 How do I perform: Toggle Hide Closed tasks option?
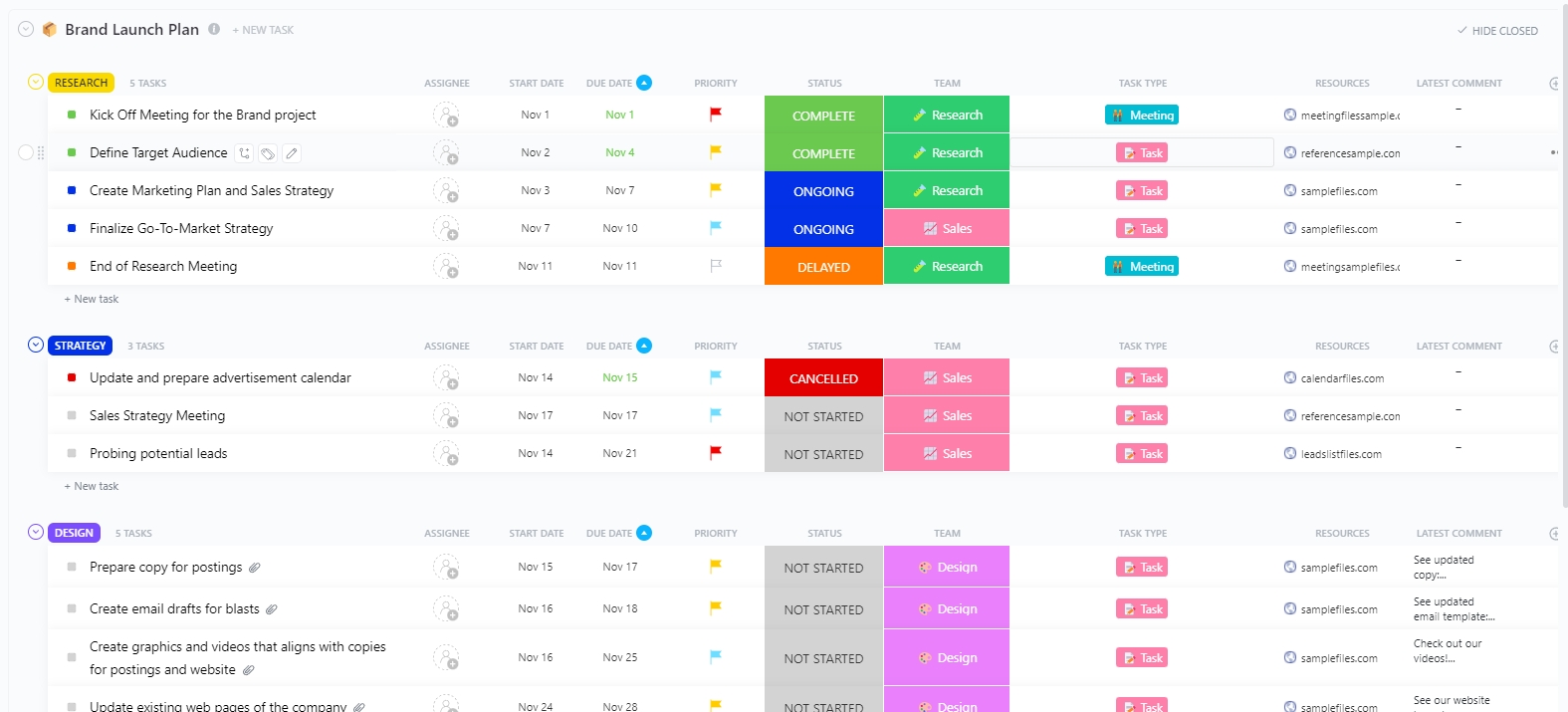click(1497, 31)
